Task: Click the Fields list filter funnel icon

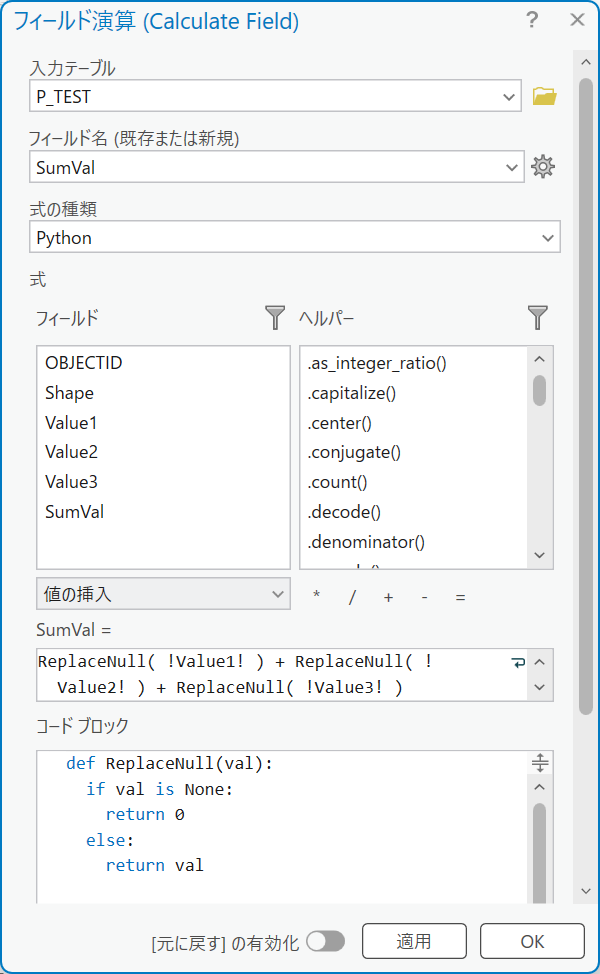Action: (275, 318)
